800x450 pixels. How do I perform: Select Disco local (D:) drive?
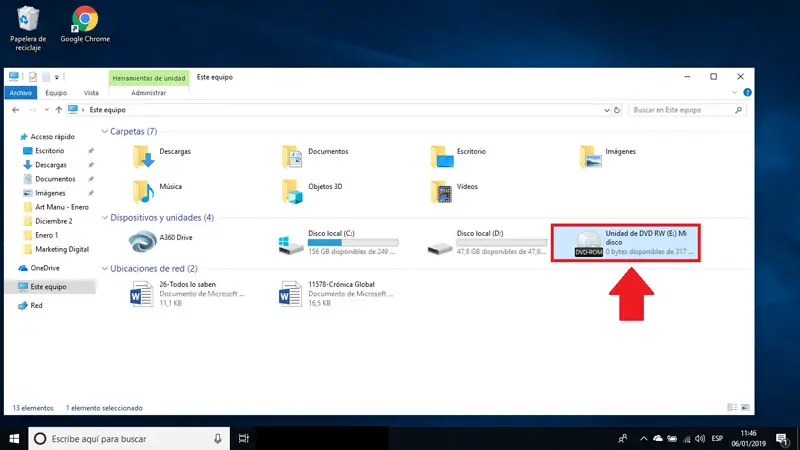[486, 242]
